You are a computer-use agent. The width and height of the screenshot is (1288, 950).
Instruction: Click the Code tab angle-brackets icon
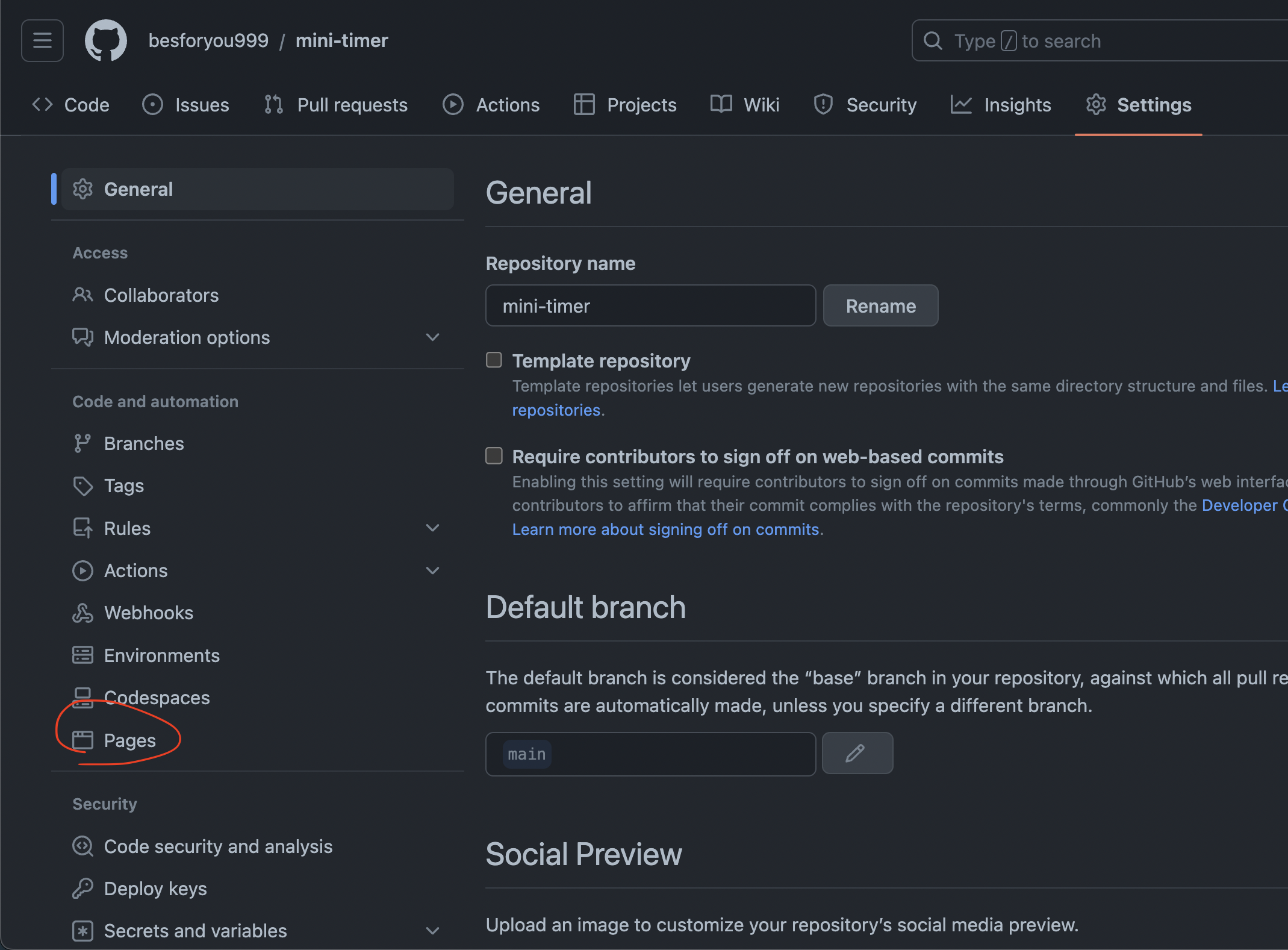click(x=43, y=105)
